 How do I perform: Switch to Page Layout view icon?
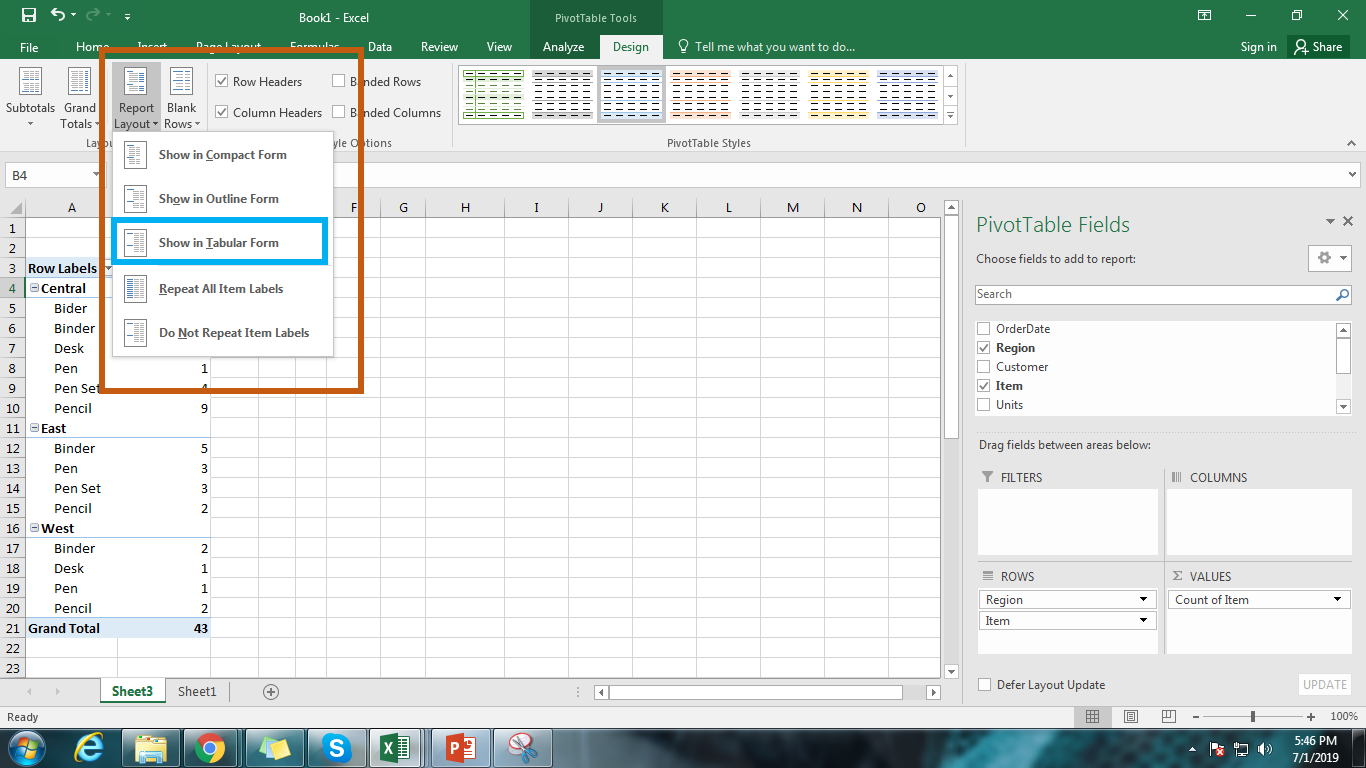point(1131,716)
